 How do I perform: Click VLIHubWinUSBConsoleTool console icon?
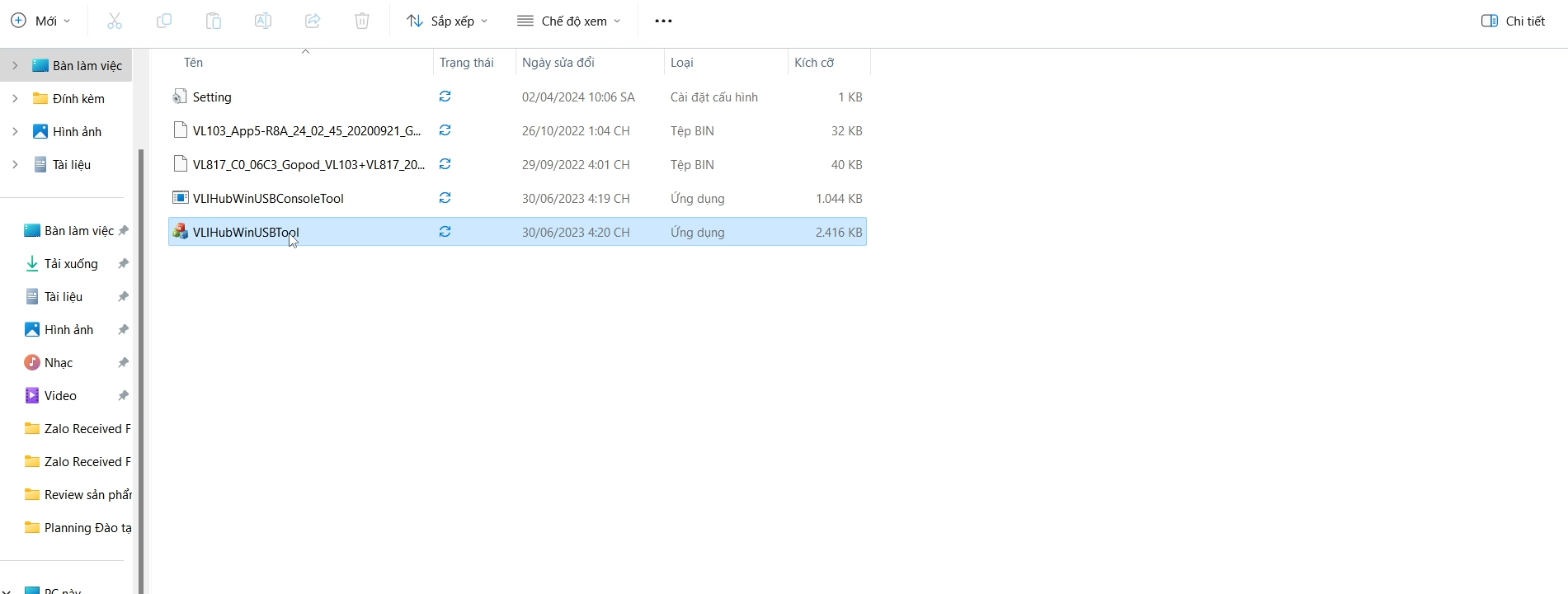180,197
